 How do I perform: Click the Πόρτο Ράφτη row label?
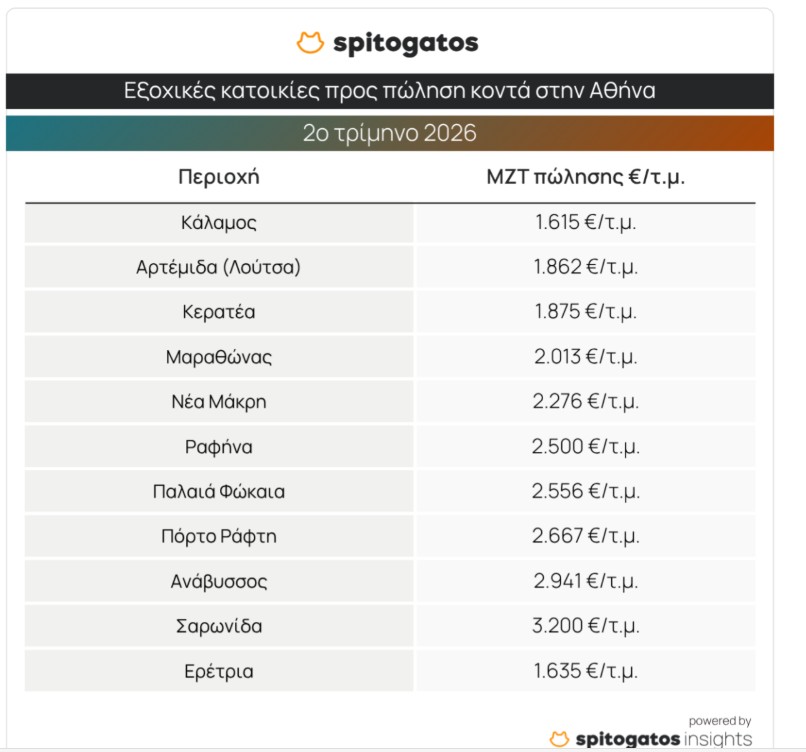[x=218, y=537]
